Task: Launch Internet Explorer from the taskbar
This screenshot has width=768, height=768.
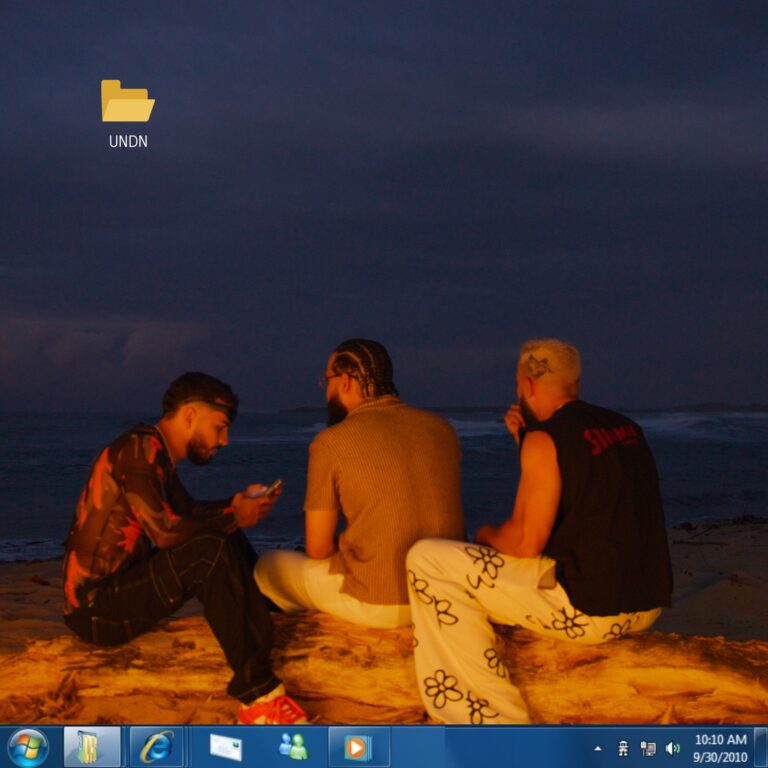Action: (x=157, y=747)
